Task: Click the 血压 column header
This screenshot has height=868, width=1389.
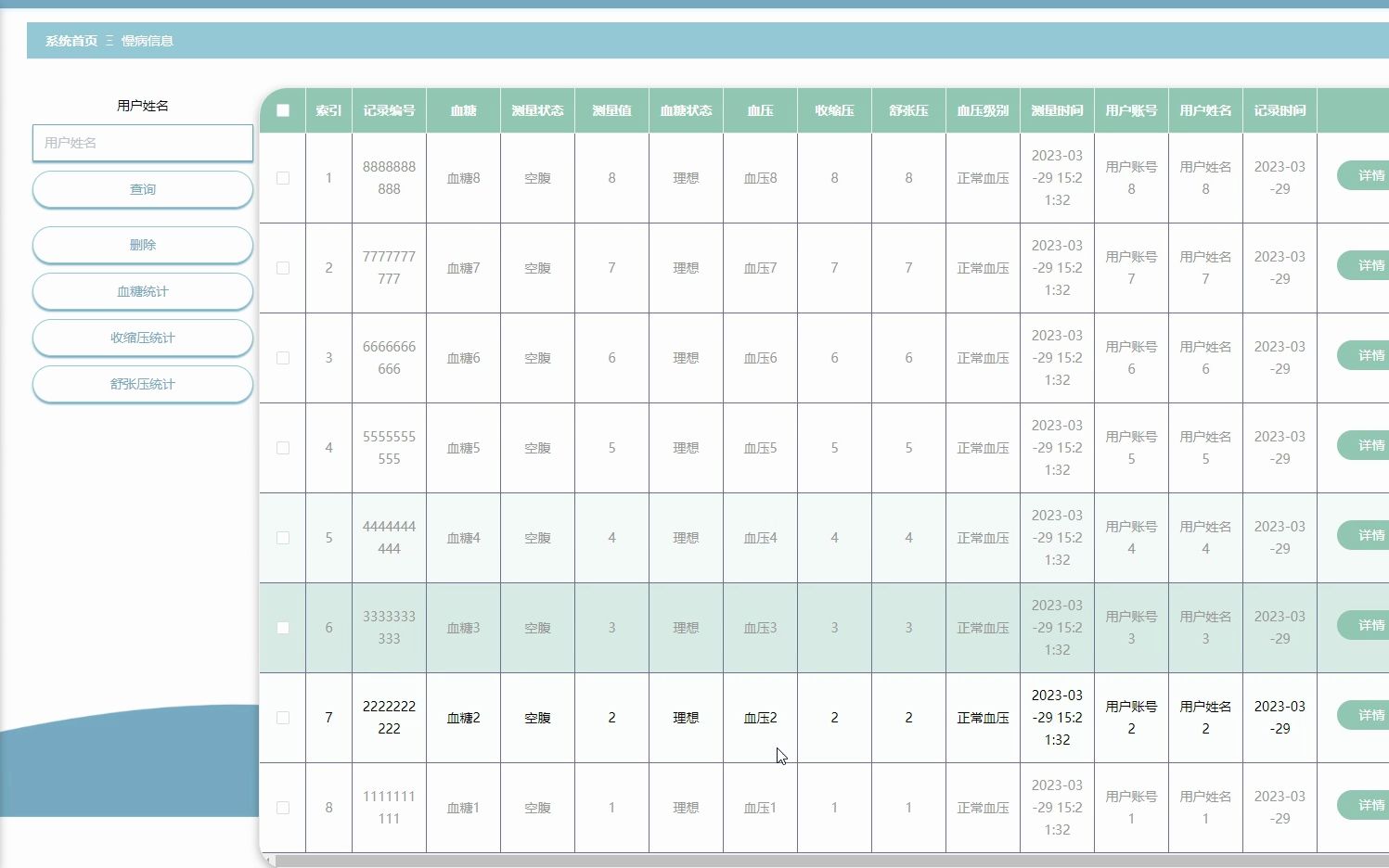Action: click(760, 110)
